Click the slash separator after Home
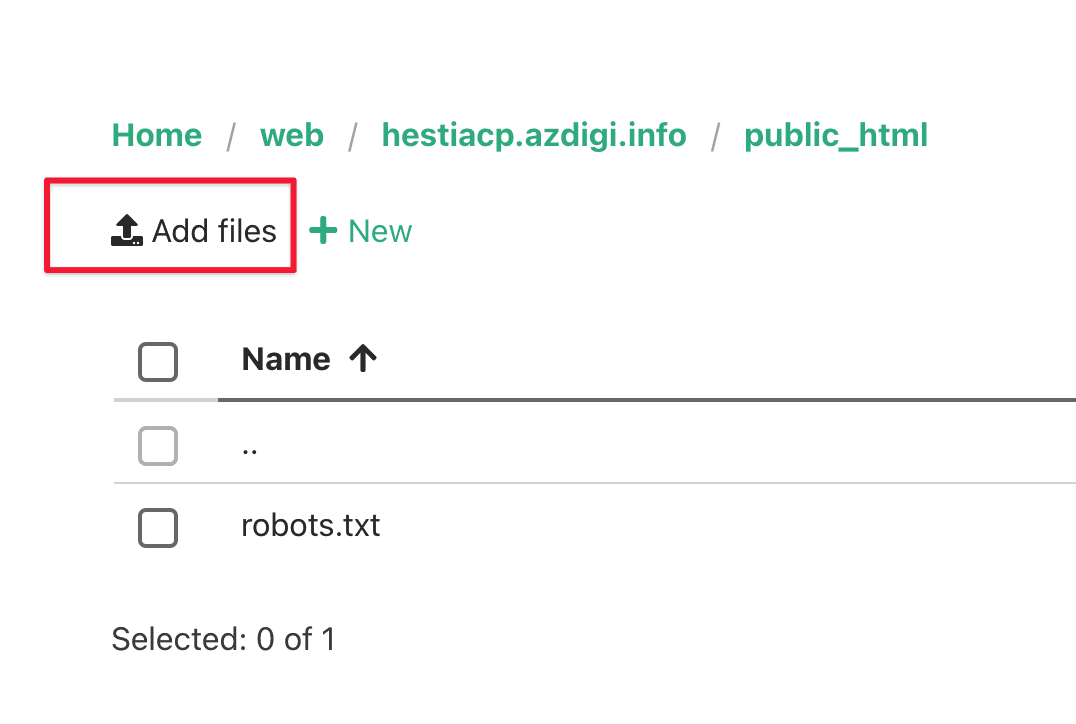This screenshot has width=1076, height=724. (x=230, y=135)
